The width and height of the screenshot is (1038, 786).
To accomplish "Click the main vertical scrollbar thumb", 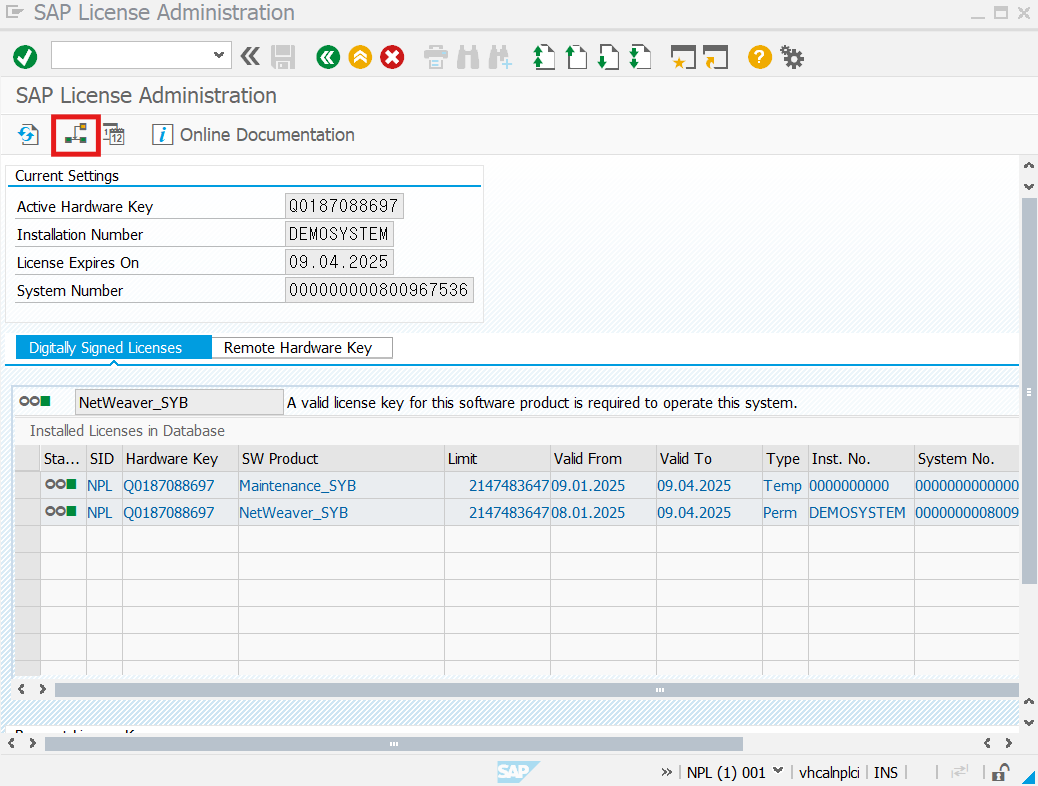I will click(1029, 391).
